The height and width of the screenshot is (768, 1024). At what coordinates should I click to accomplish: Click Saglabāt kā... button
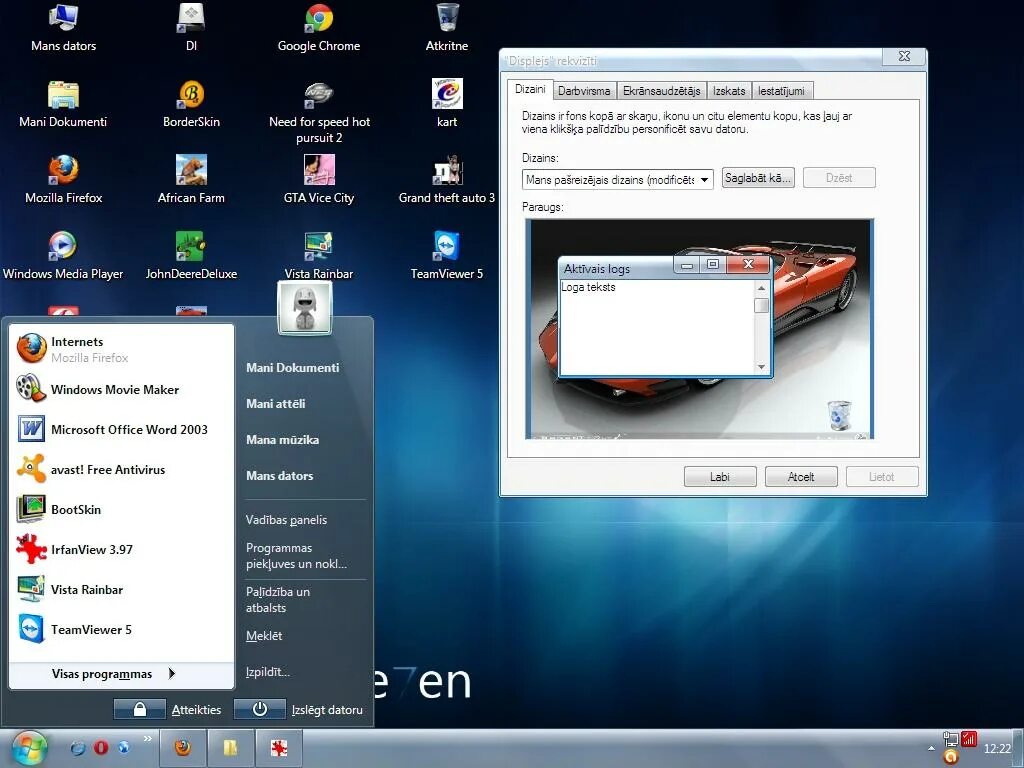point(758,178)
